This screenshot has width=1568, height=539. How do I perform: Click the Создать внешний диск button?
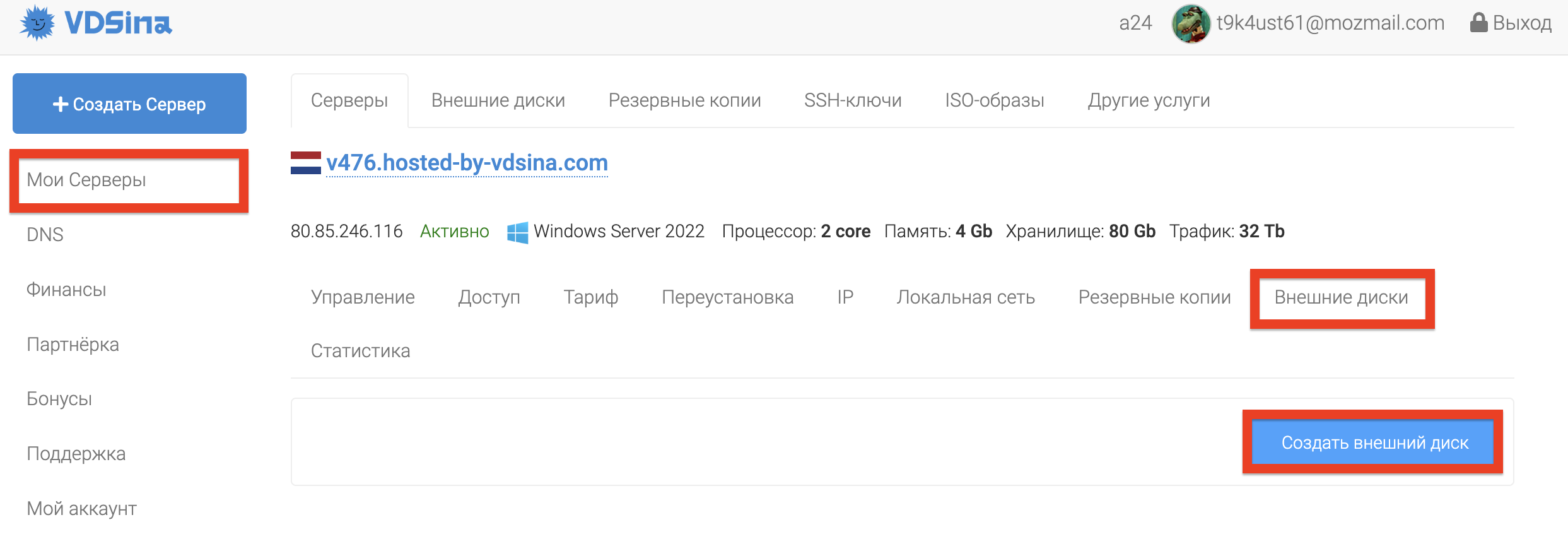click(1372, 442)
